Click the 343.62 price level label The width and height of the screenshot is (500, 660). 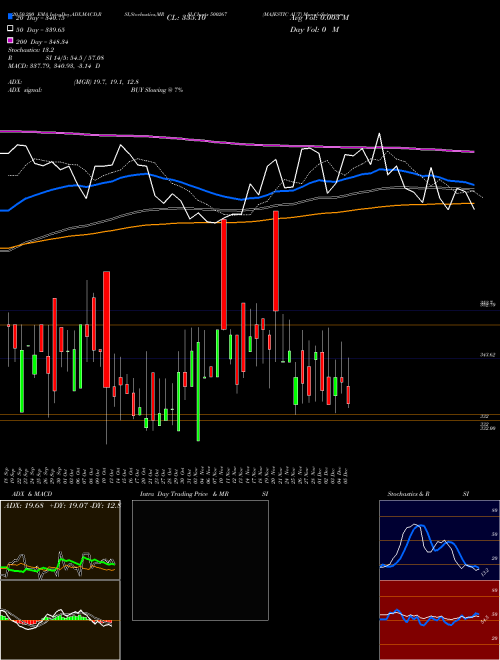[x=488, y=355]
